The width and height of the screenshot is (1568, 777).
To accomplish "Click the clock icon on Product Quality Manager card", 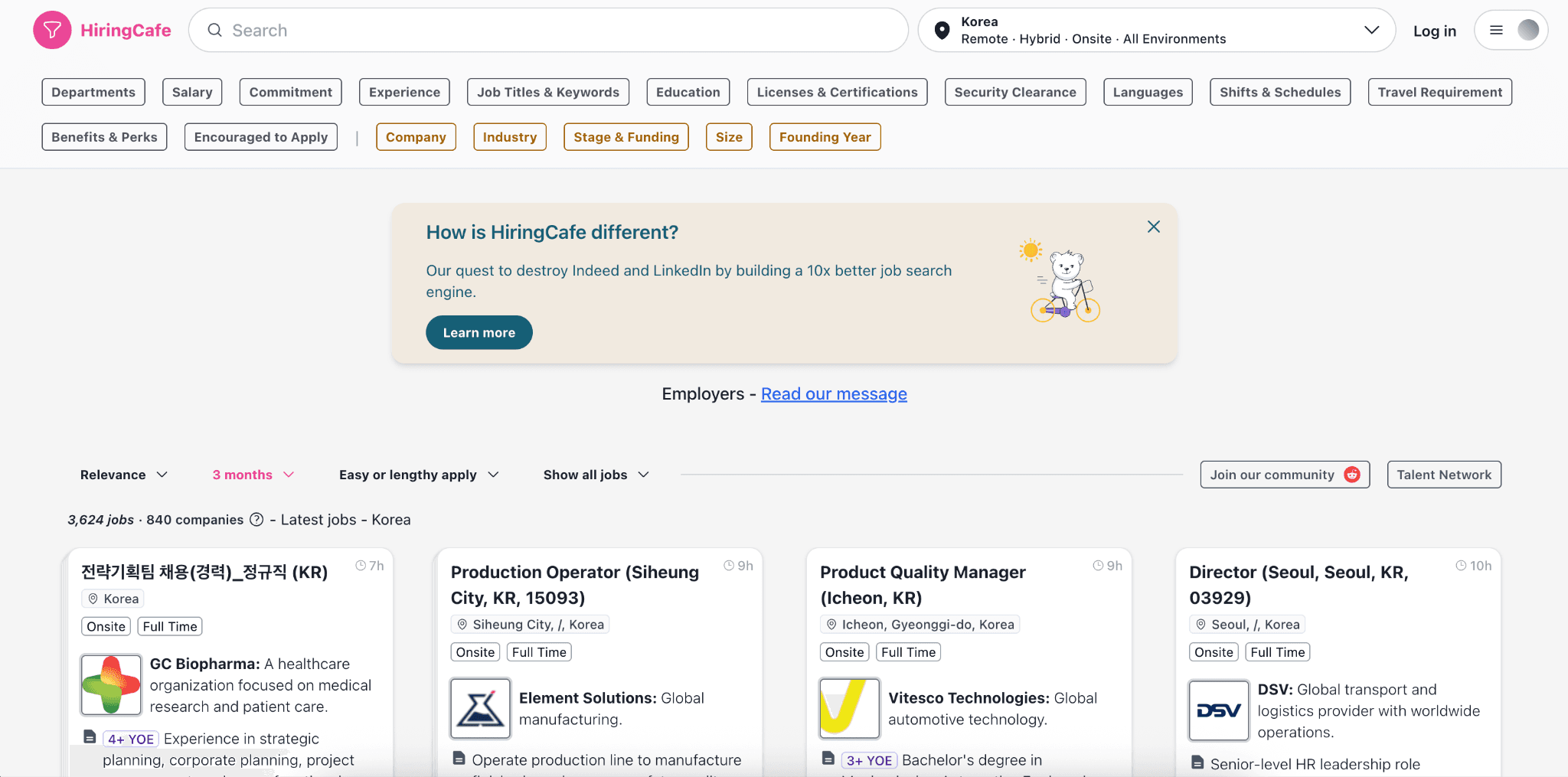I will (x=1098, y=566).
